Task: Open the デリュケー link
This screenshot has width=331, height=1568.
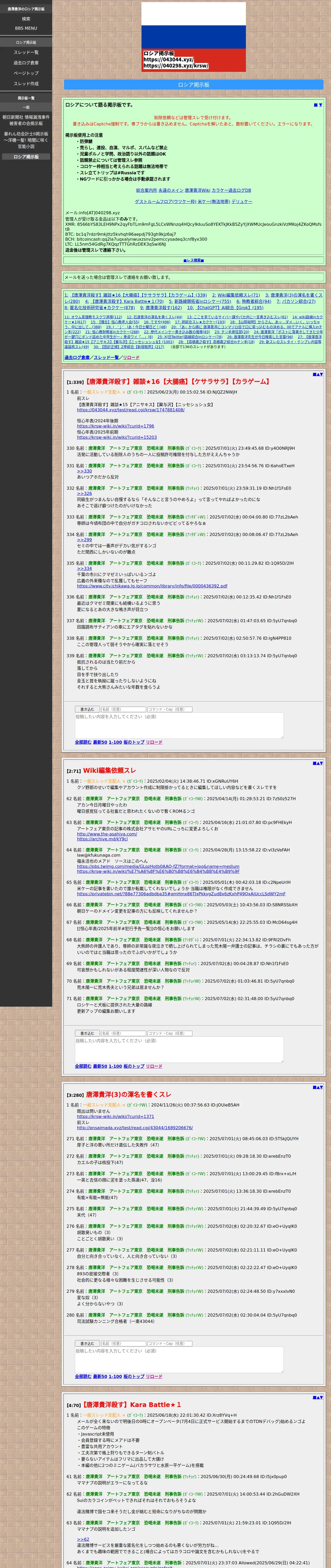Action: [241, 201]
